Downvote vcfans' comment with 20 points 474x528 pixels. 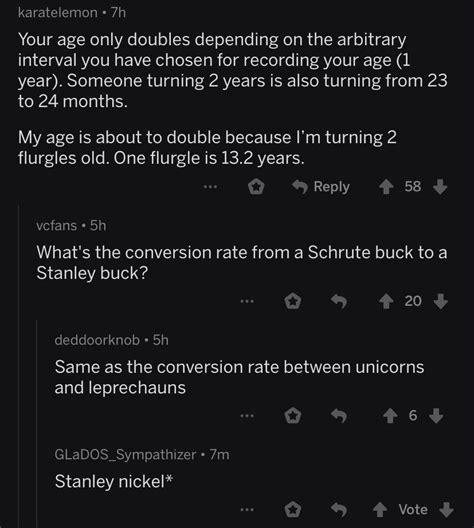click(x=440, y=301)
